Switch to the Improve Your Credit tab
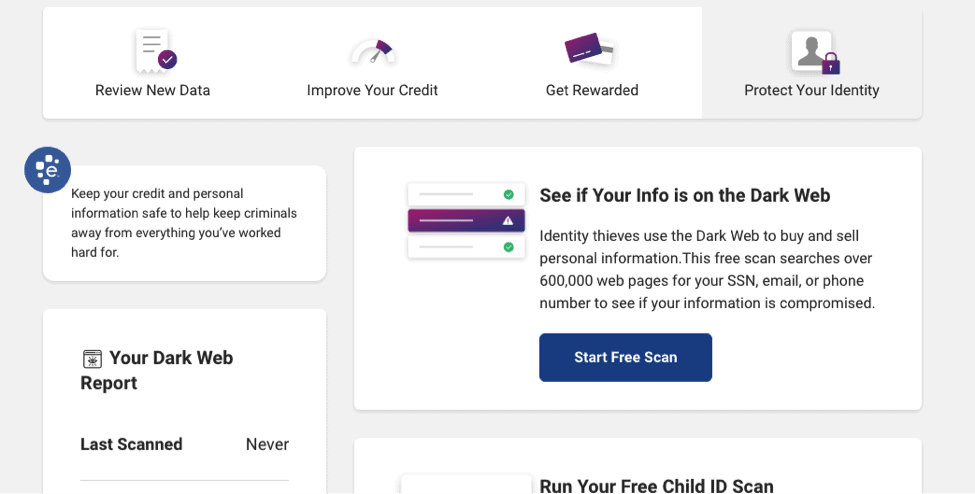 click(372, 90)
